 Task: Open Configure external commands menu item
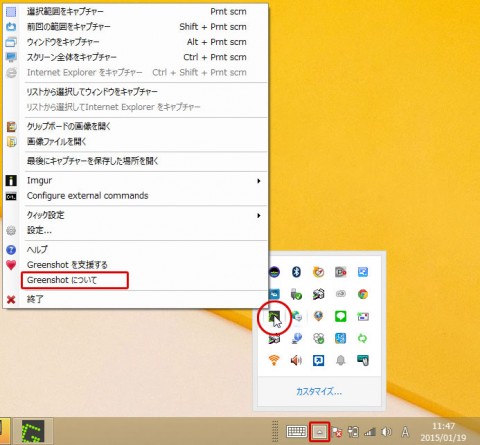click(x=135, y=196)
